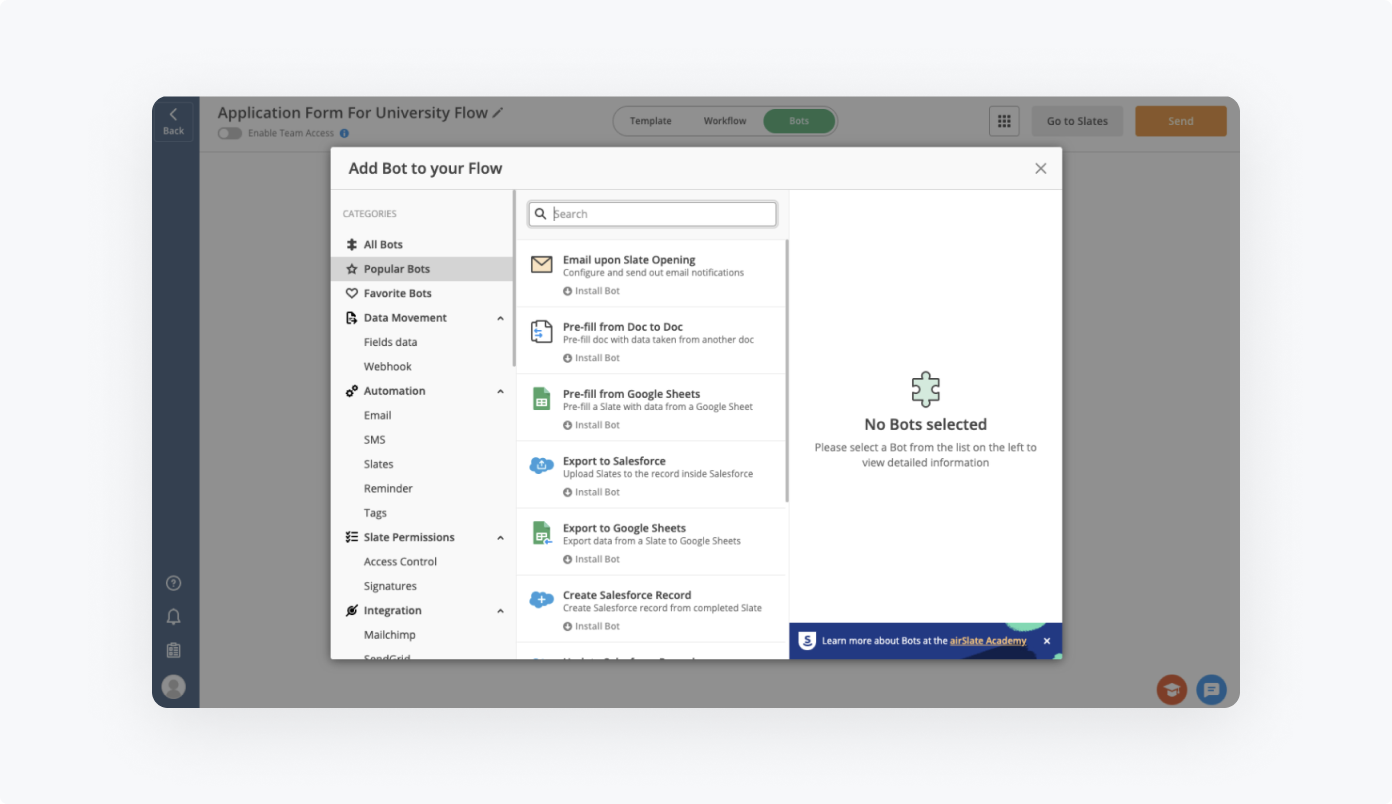Switch to the Template tab
Image resolution: width=1392 pixels, height=804 pixels.
[650, 121]
